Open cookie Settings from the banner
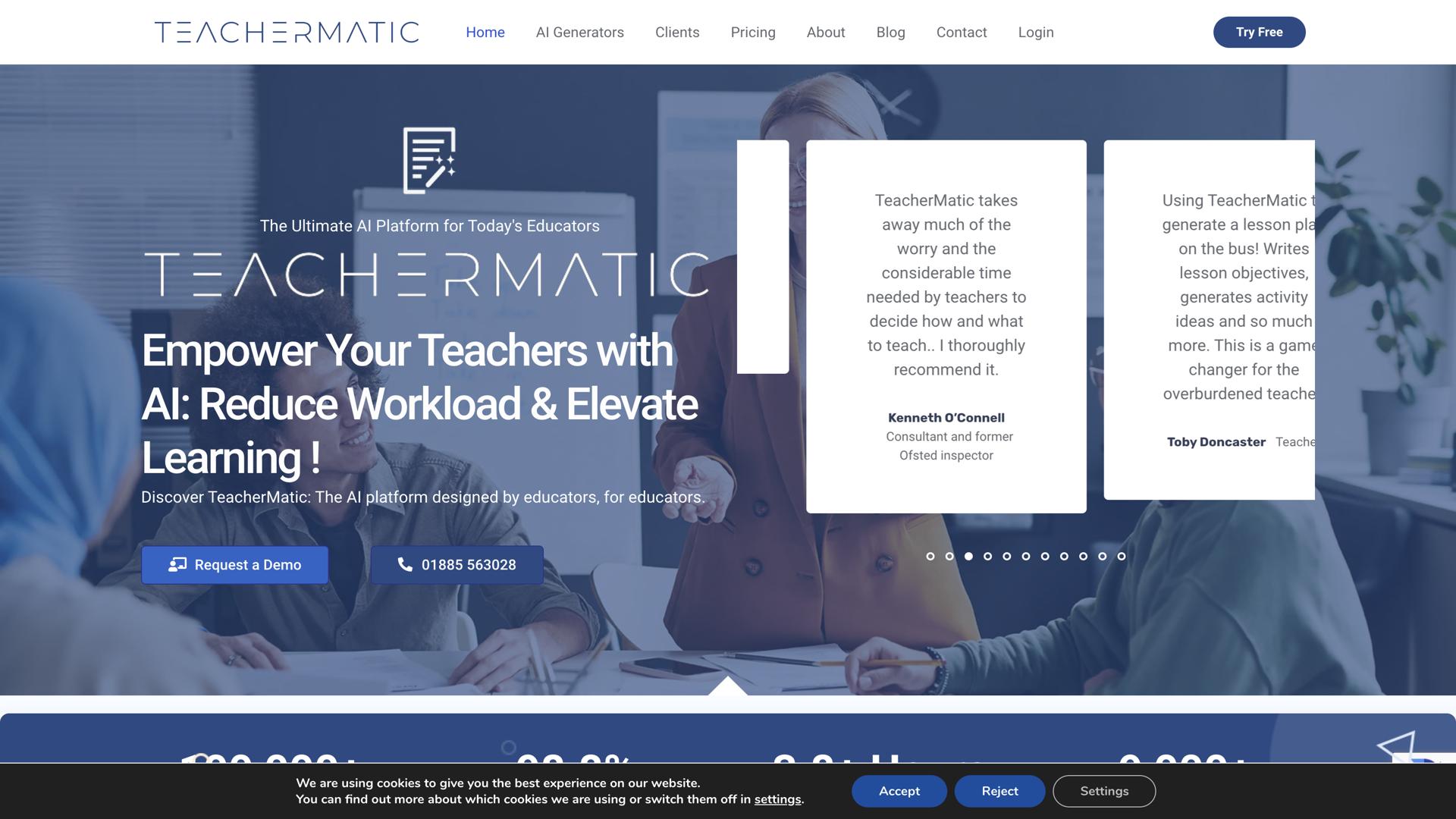Viewport: 1456px width, 819px height. (x=1104, y=791)
